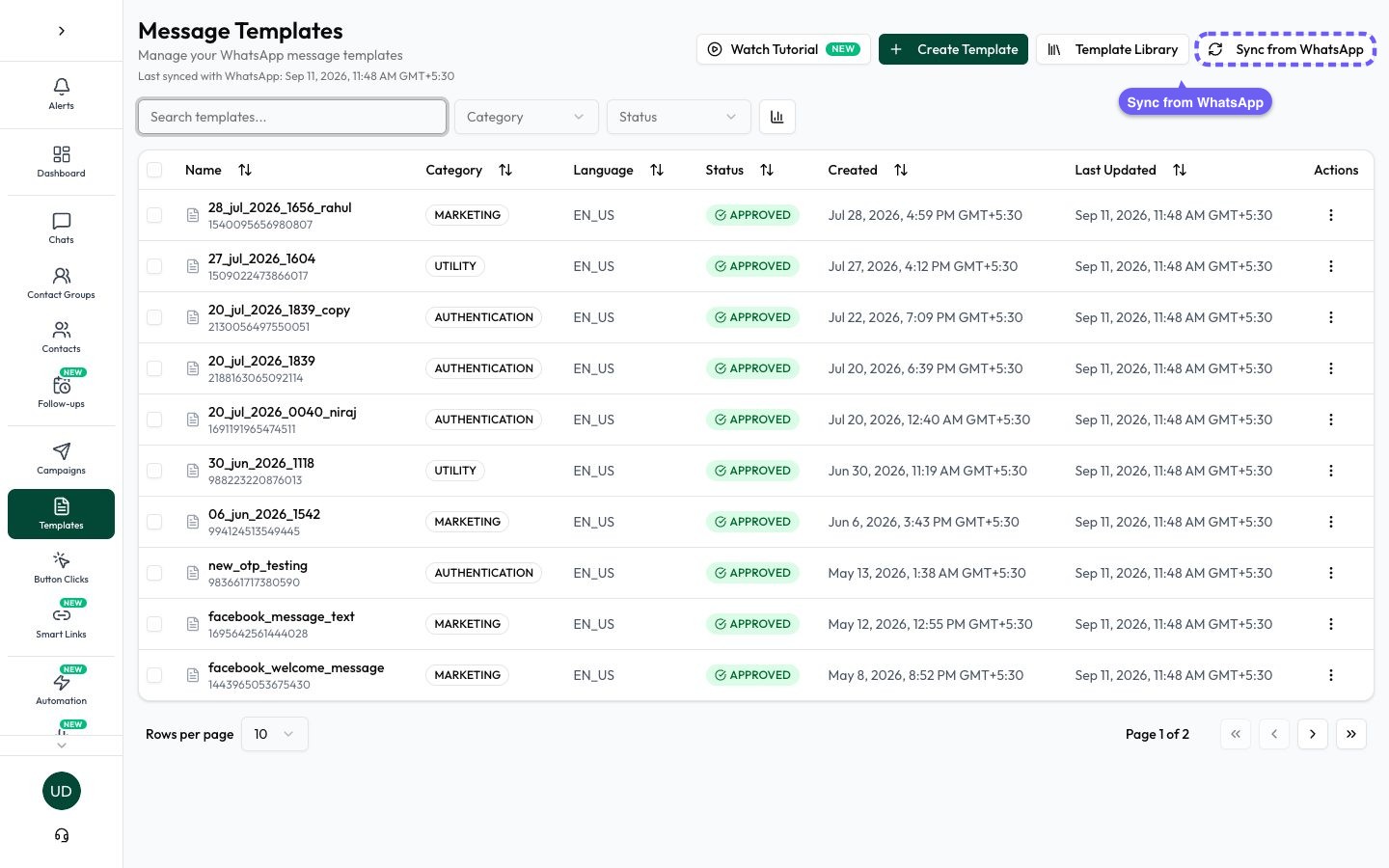This screenshot has width=1389, height=868.
Task: Click APPROVED badge of 27_jul_2026_1604
Action: tap(752, 266)
